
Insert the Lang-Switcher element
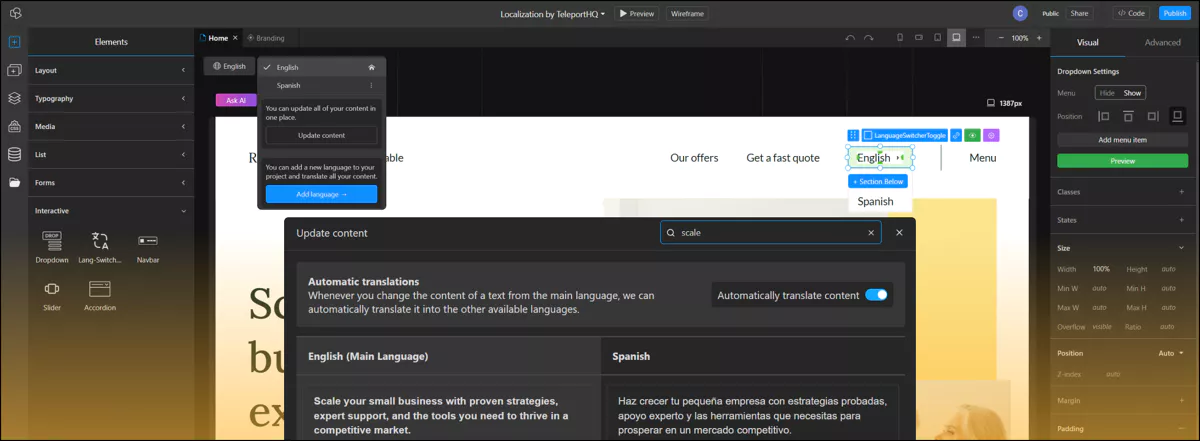pyautogui.click(x=100, y=247)
